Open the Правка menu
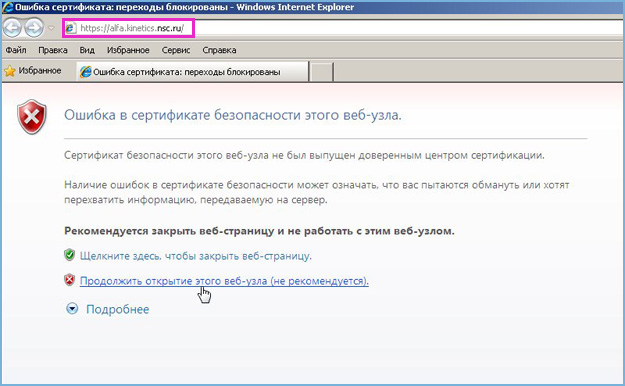The width and height of the screenshot is (625, 386). coord(53,50)
